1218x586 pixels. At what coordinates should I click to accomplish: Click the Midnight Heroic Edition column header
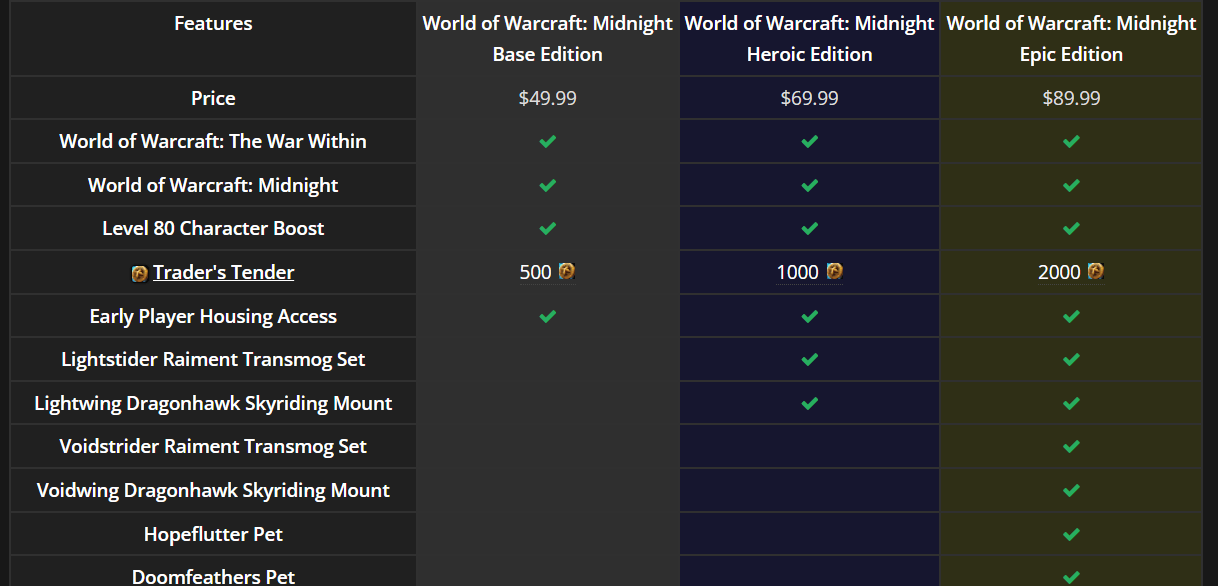pyautogui.click(x=809, y=38)
